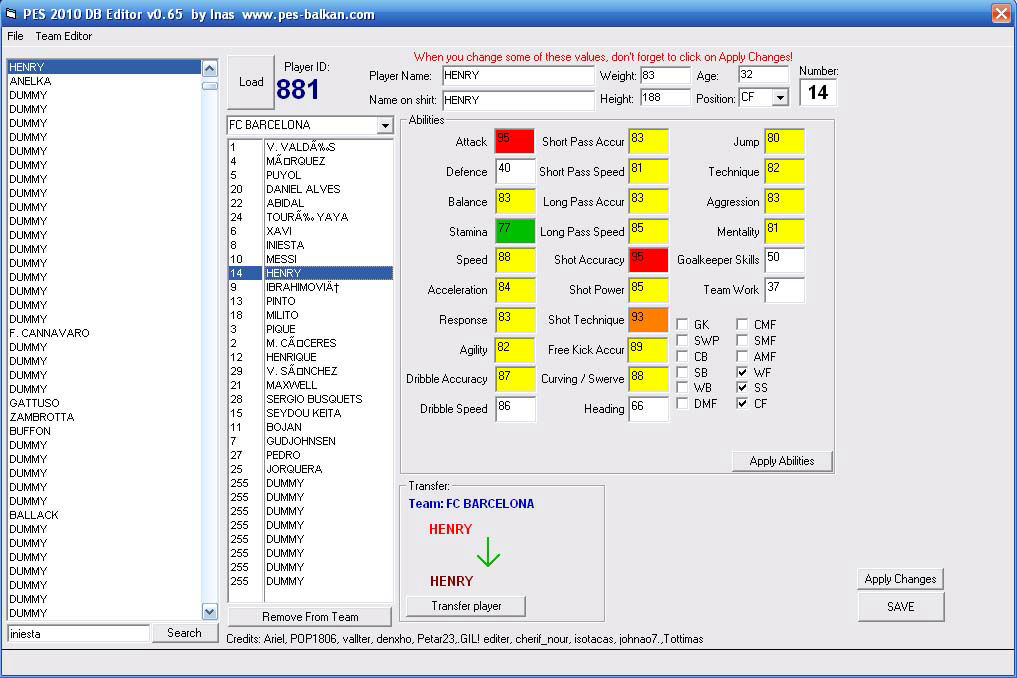Screen dimensions: 1017x678
Task: Tick the AMF position checkbox
Action: [742, 356]
